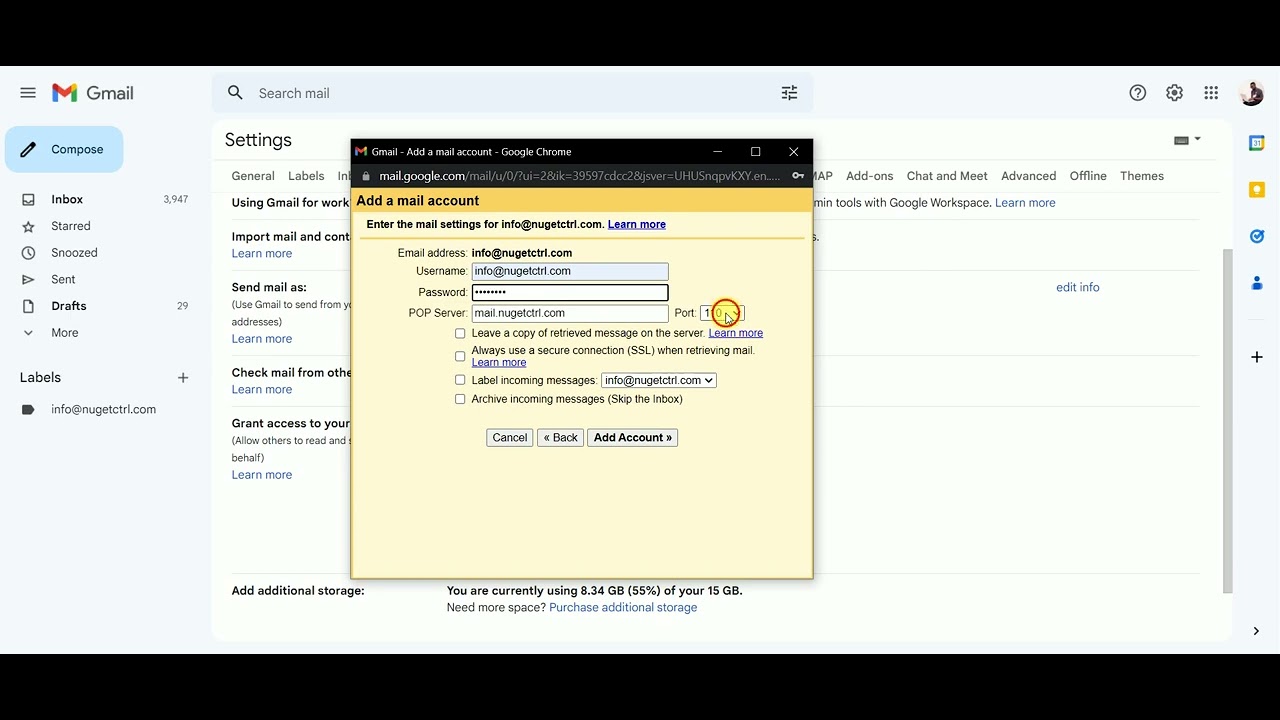Image resolution: width=1280 pixels, height=720 pixels.
Task: Click Learn more under SSL option
Action: pos(499,362)
